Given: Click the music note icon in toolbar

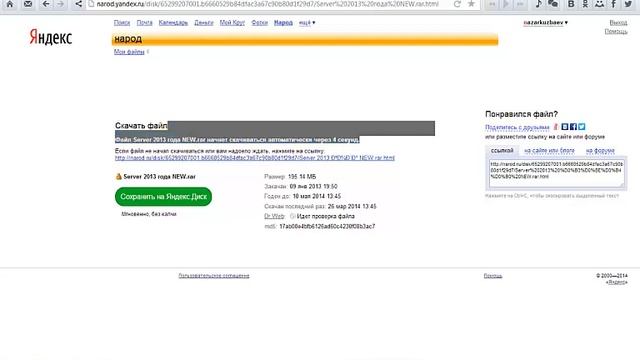Looking at the screenshot, I should click(538, 4).
